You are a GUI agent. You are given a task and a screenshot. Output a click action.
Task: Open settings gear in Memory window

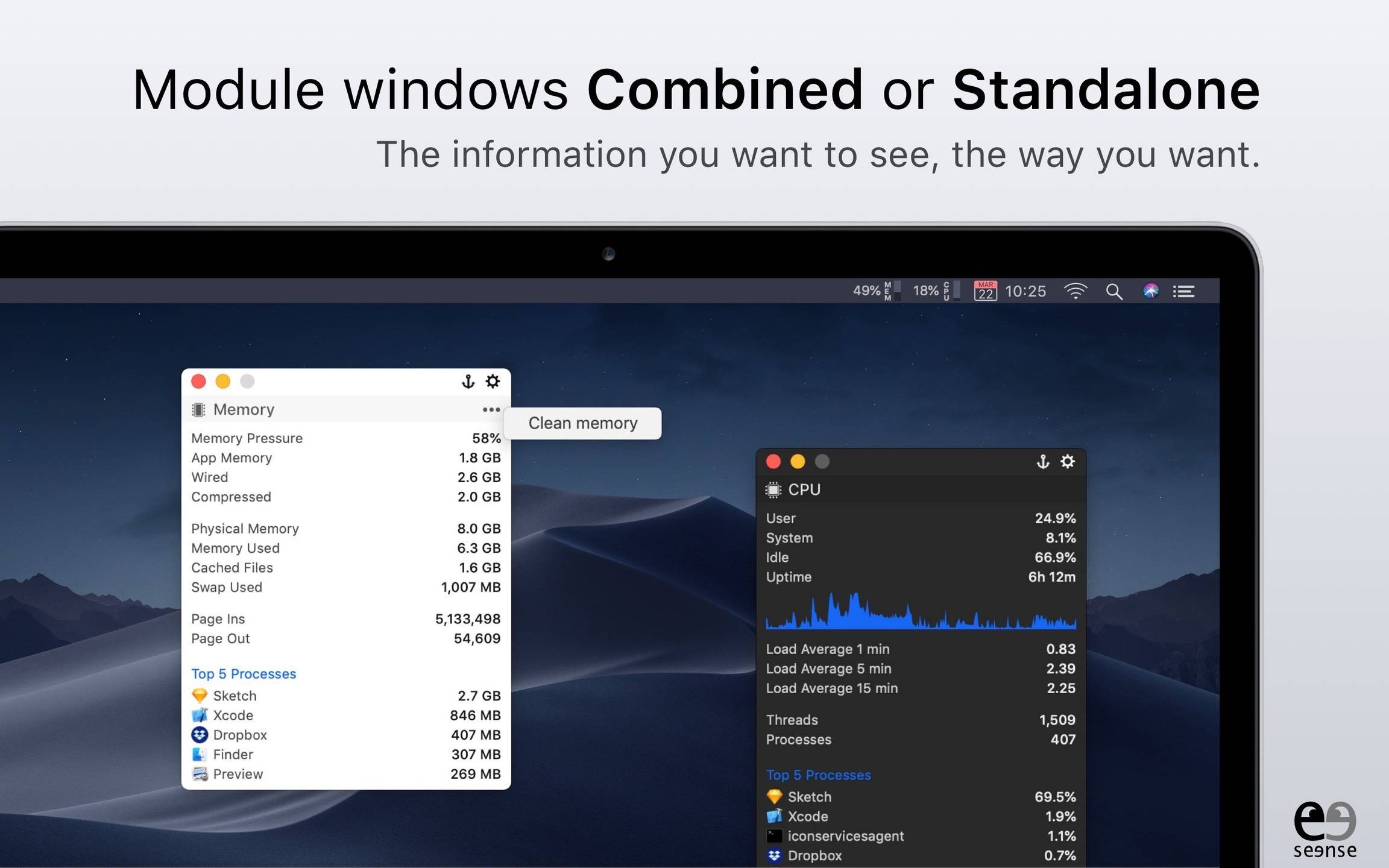point(493,382)
